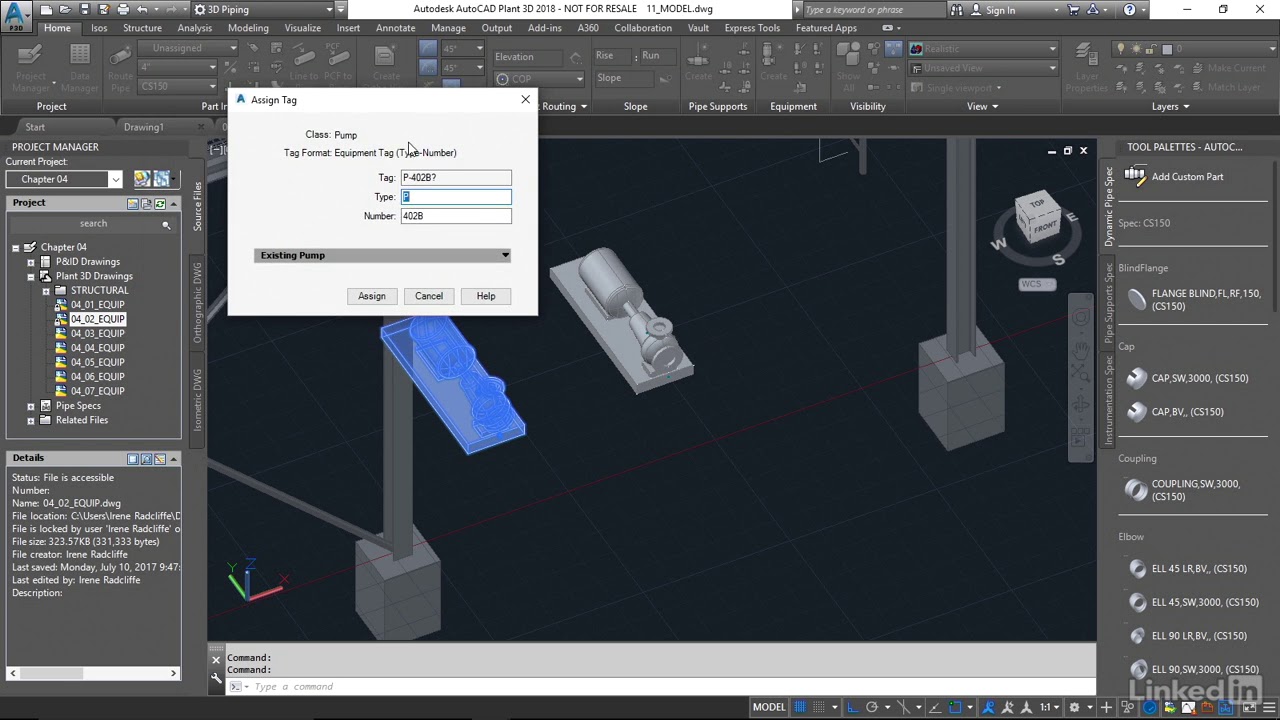Collapse the Details panel arrow
Viewport: 1280px width, 720px height.
173,459
